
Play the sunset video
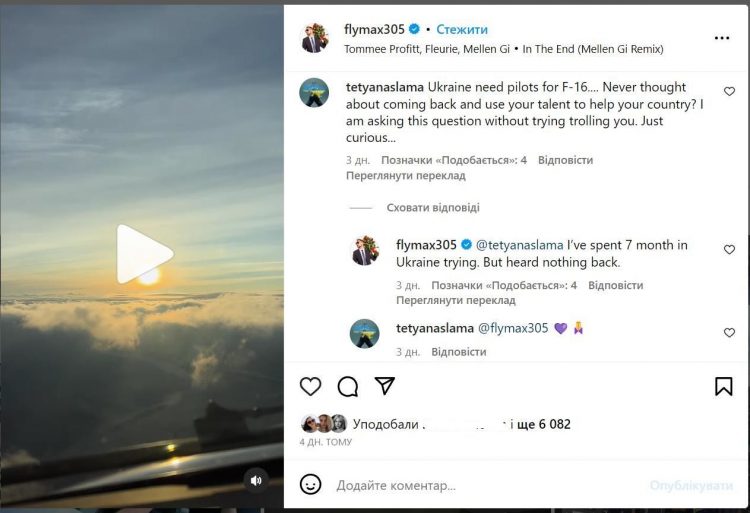[x=144, y=254]
